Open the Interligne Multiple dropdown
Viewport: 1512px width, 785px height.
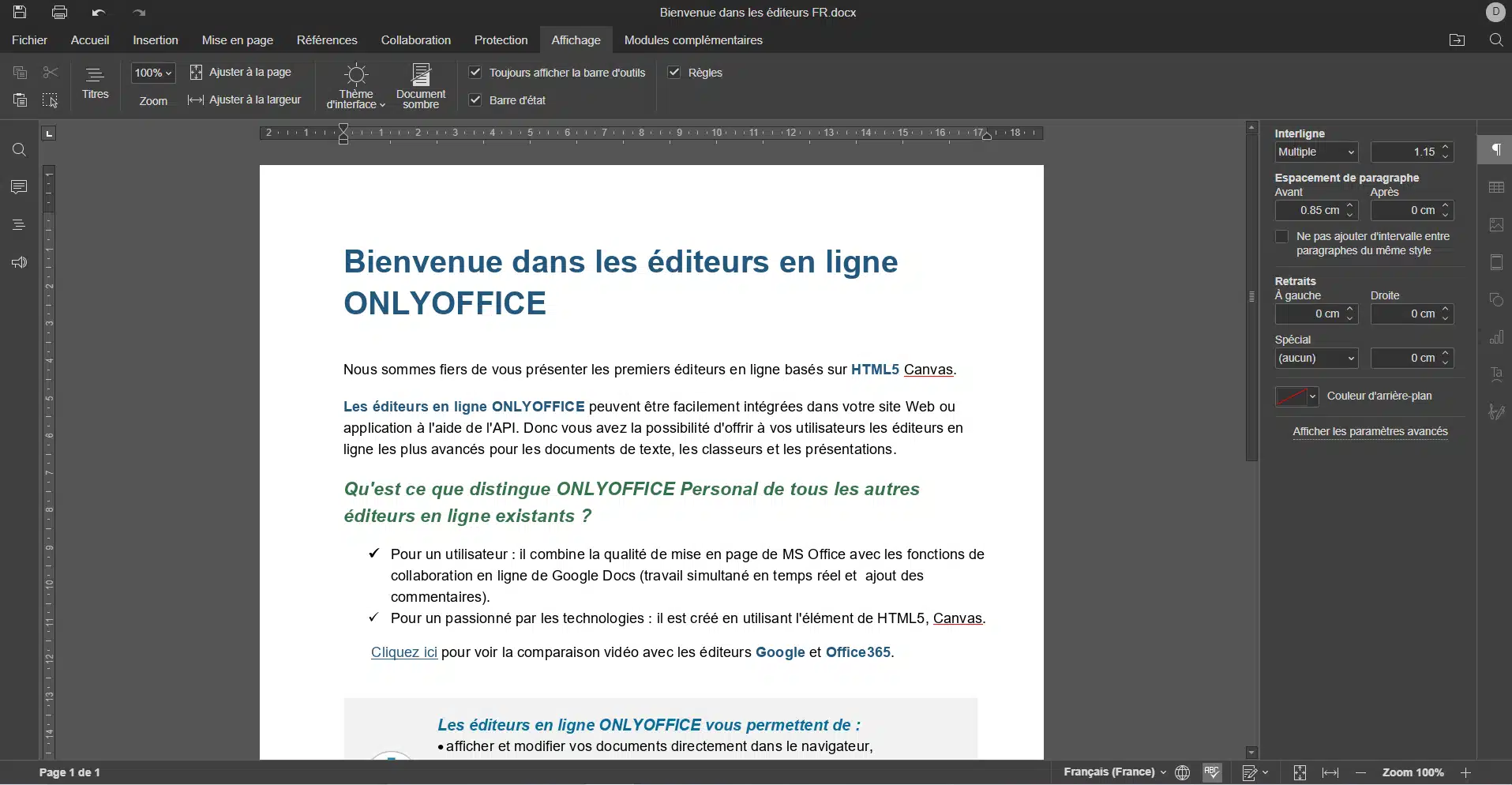pos(1316,152)
